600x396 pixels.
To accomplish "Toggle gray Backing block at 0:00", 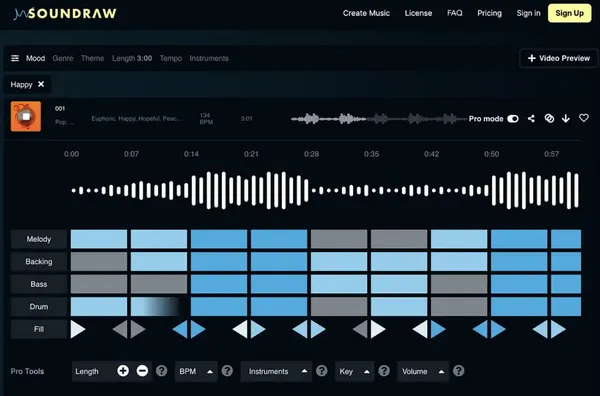I will coord(99,261).
